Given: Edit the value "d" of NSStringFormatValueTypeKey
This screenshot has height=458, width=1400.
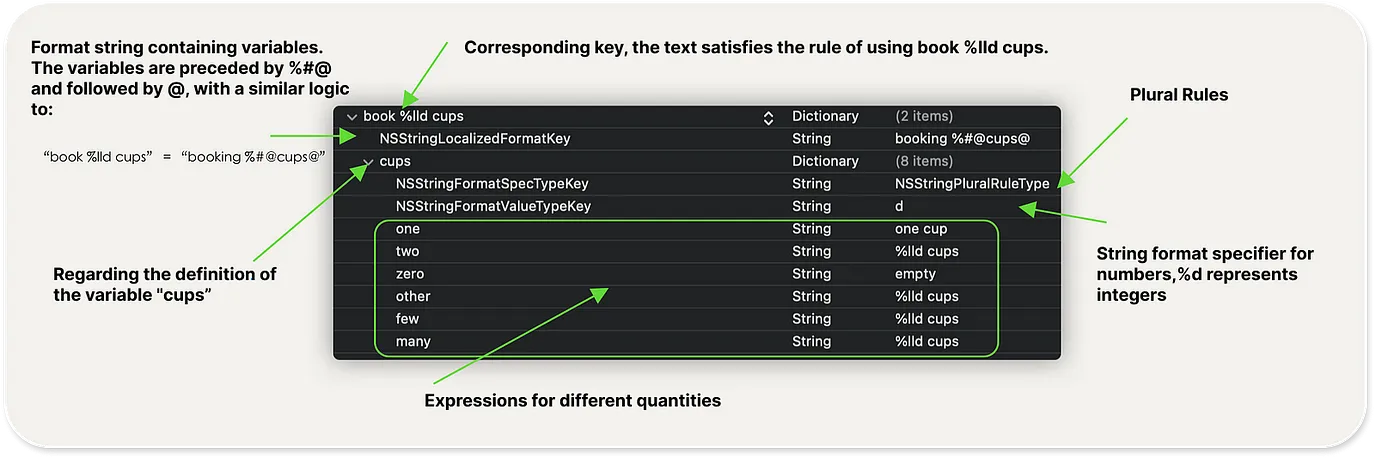Looking at the screenshot, I should 899,207.
